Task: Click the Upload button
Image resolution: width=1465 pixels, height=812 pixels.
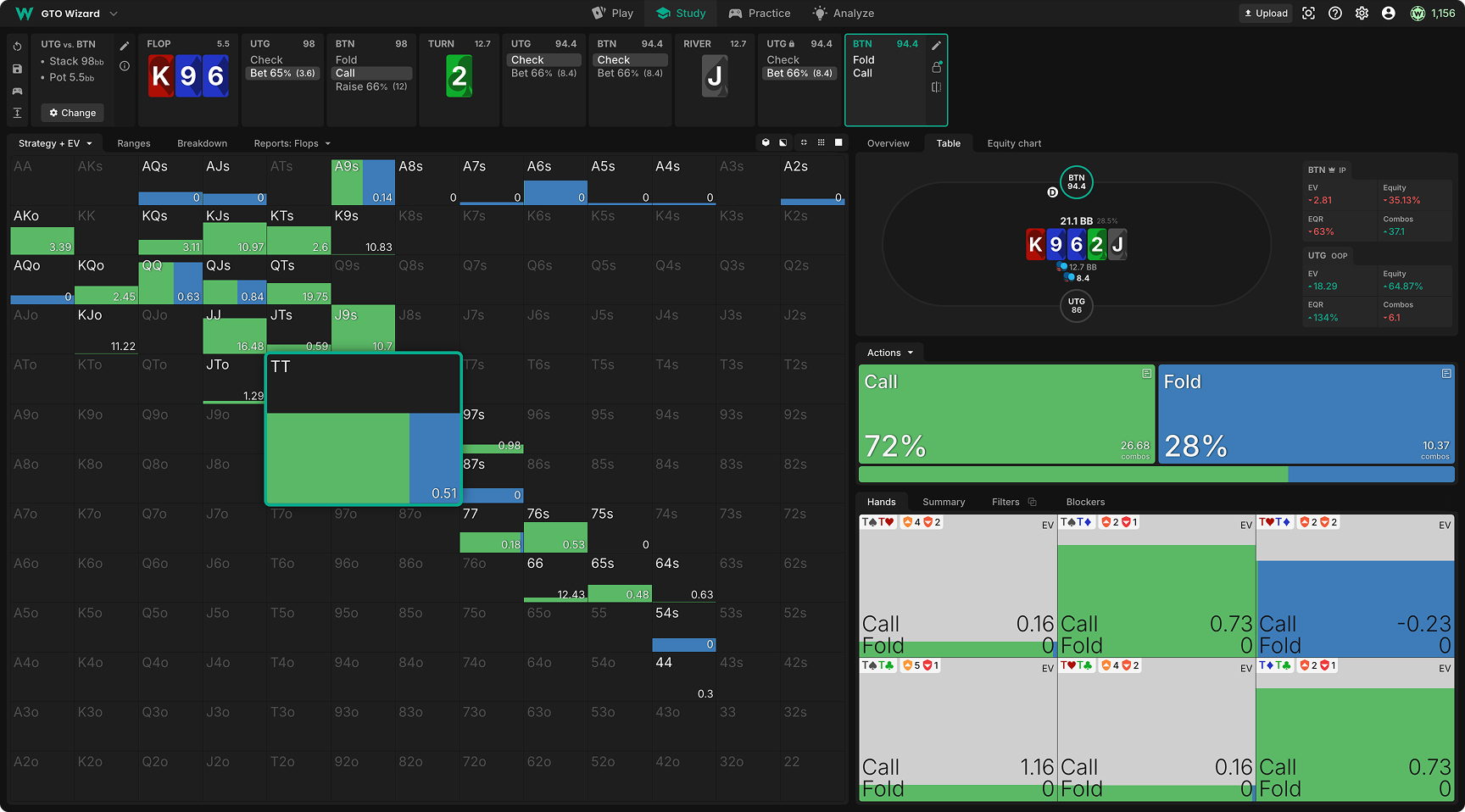Action: [x=1266, y=14]
